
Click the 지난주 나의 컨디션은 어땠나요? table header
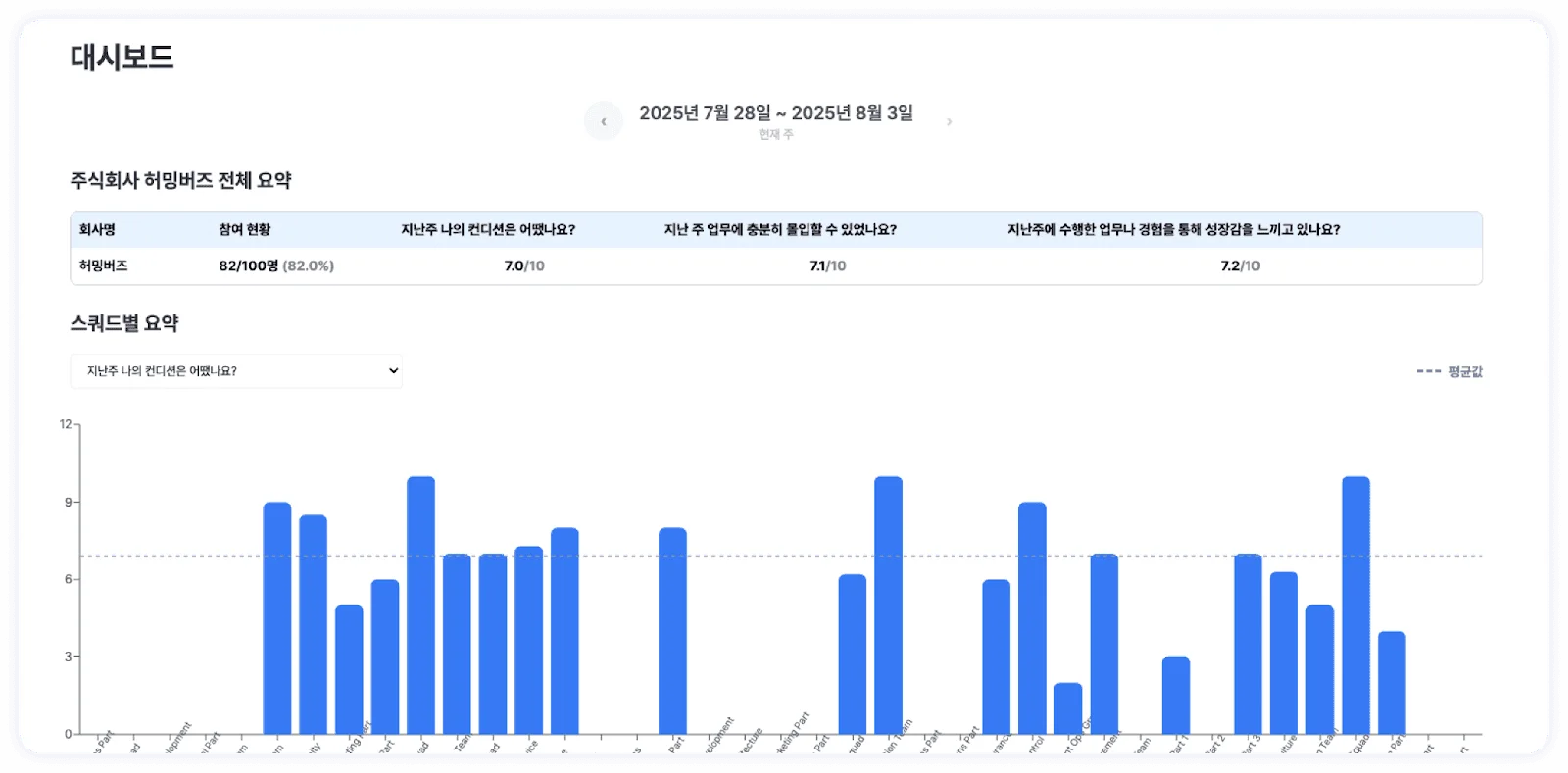(488, 230)
